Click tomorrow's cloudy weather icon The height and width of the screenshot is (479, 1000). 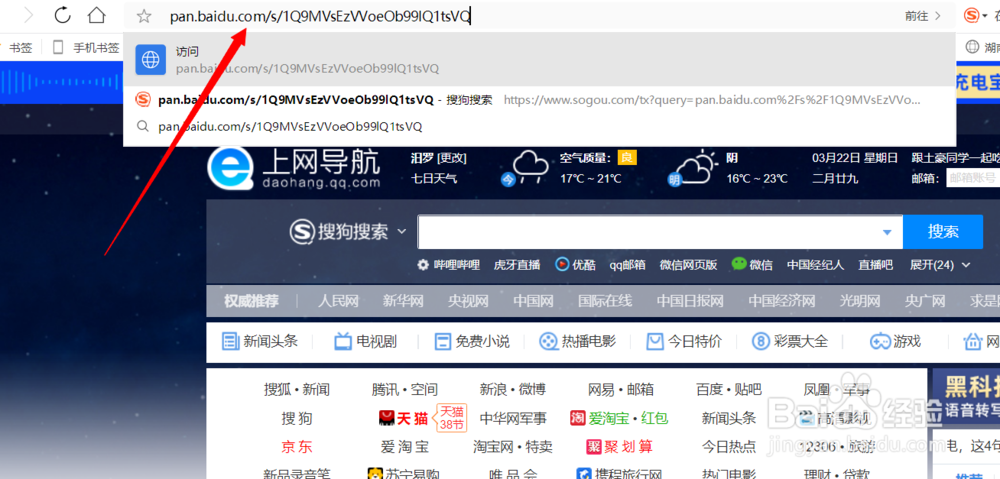coord(691,168)
